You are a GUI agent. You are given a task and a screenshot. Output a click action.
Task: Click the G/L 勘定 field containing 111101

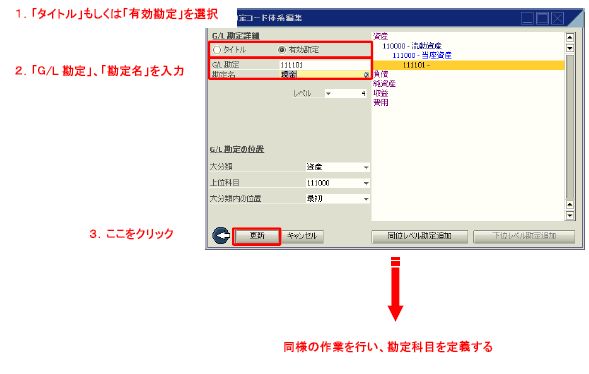[324, 65]
